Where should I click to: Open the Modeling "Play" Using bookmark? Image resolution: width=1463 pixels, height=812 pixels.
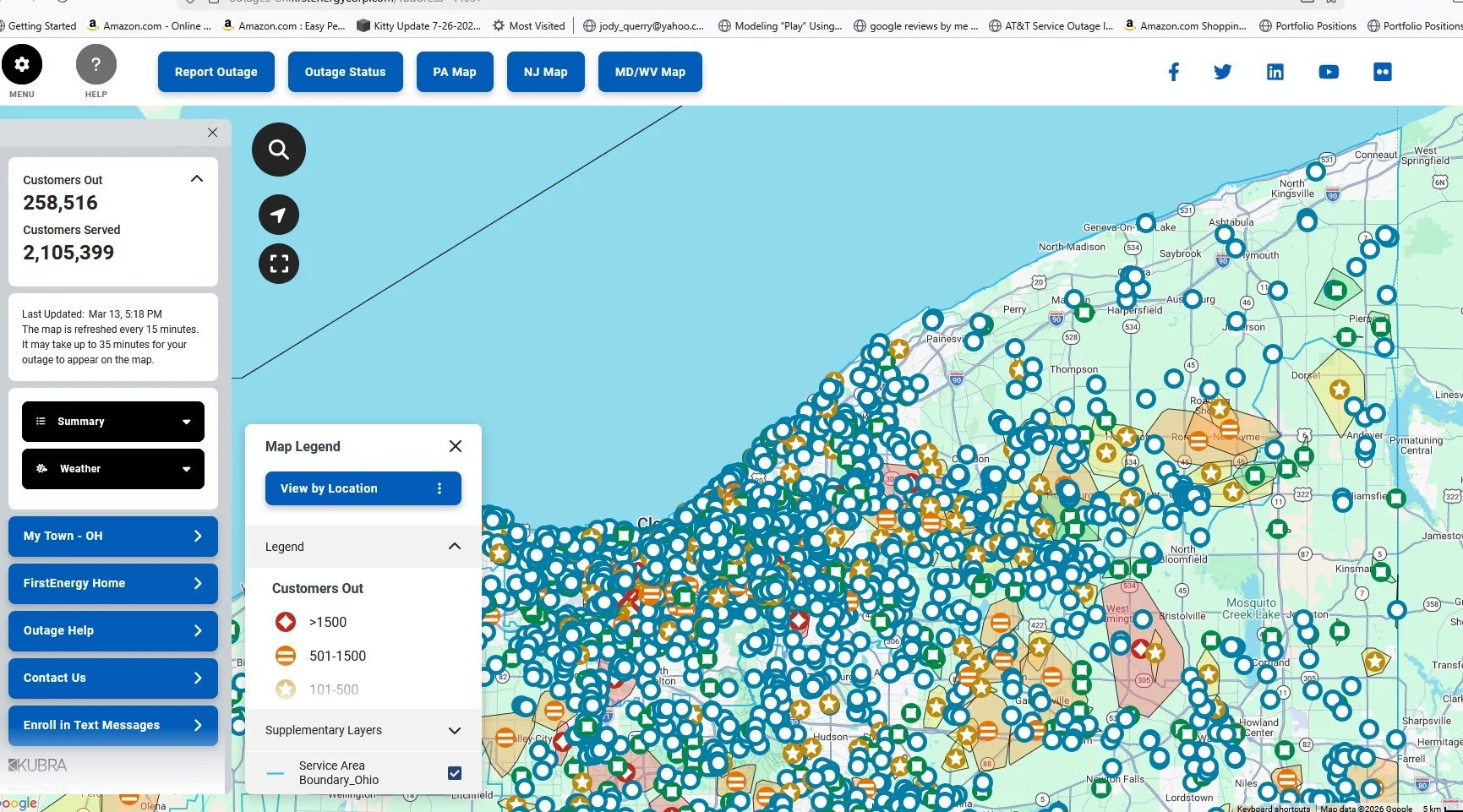[780, 26]
